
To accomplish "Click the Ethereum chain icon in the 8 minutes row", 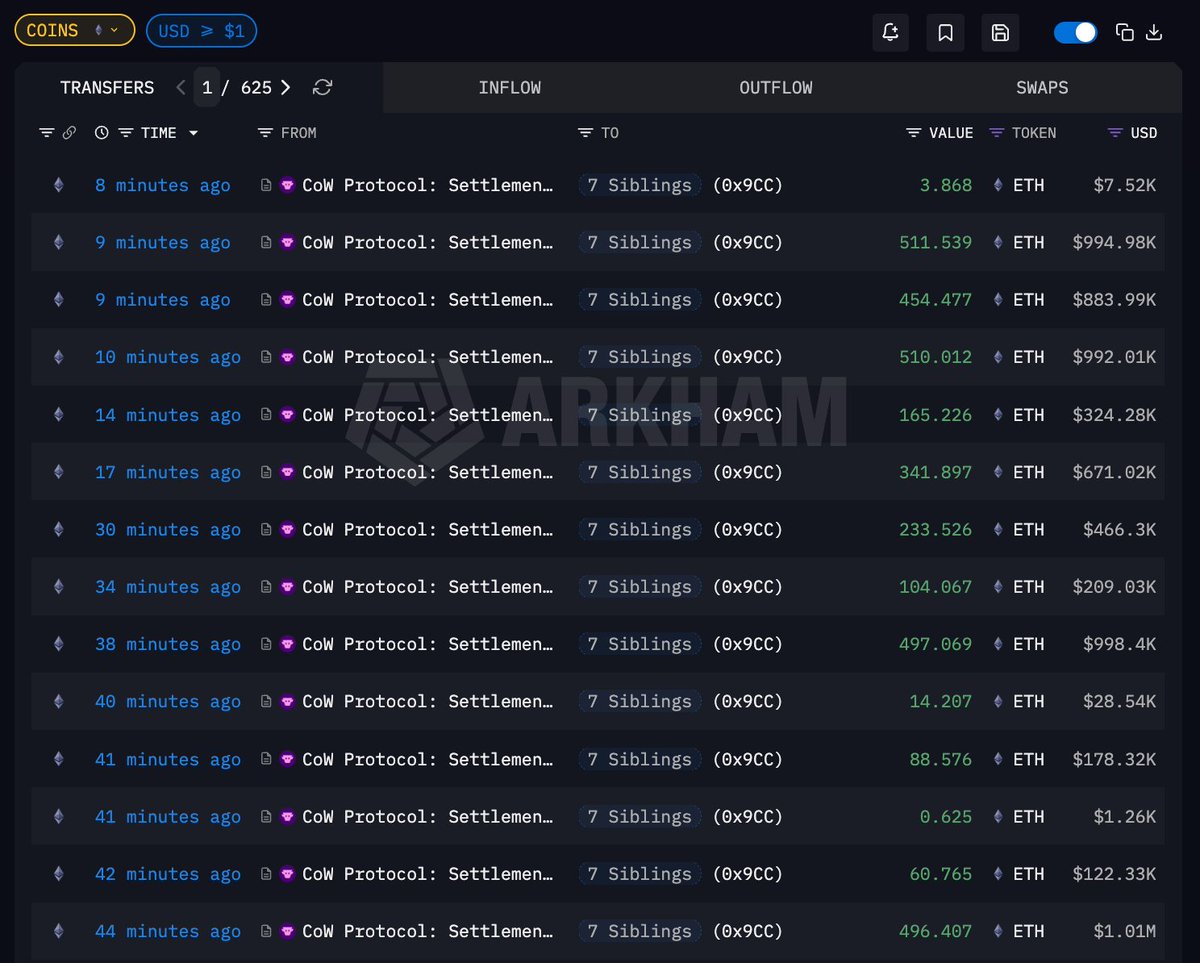I will [x=58, y=185].
